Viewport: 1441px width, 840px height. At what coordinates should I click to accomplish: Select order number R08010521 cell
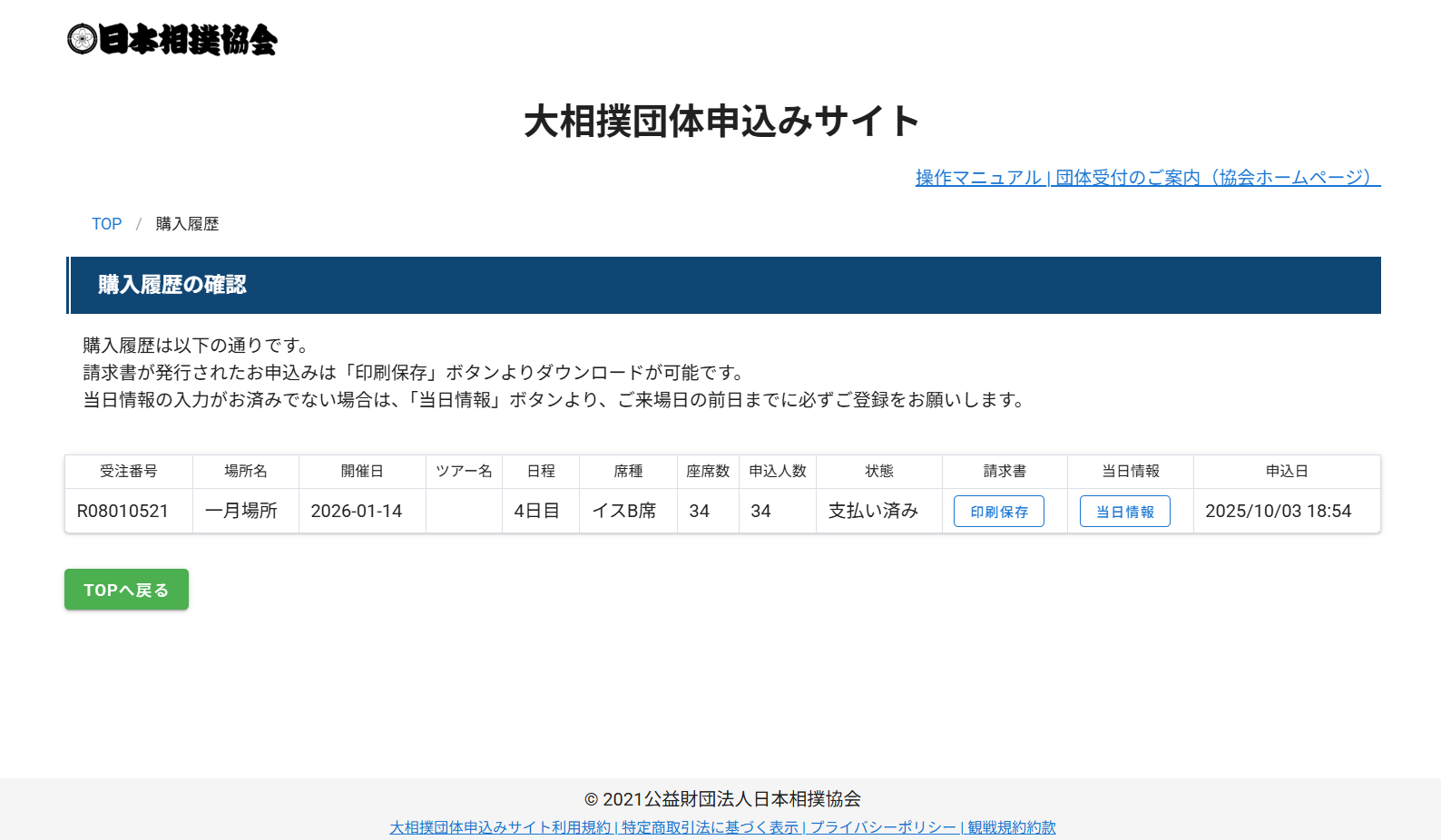(x=123, y=512)
